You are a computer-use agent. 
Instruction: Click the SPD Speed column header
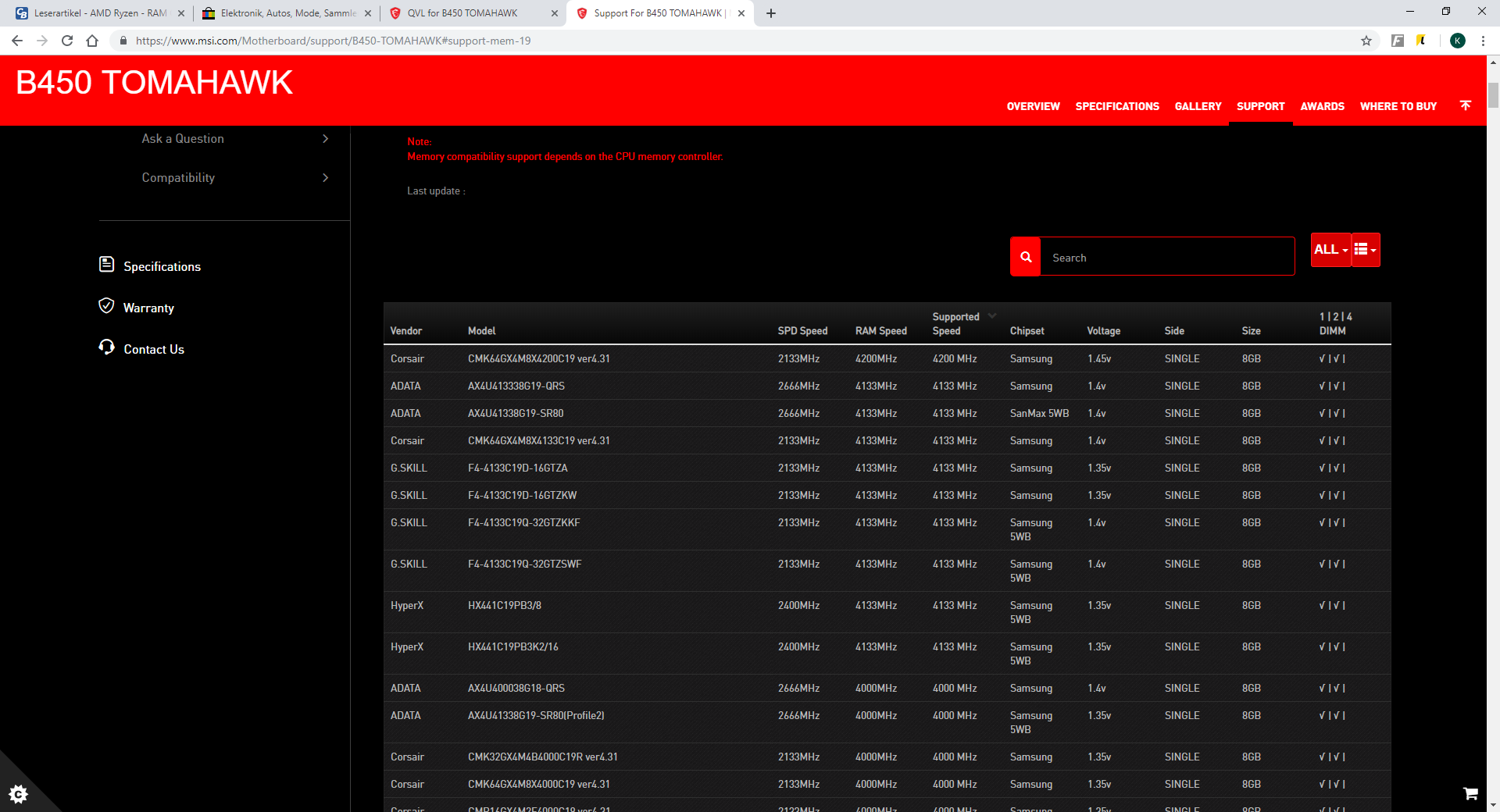click(x=802, y=331)
